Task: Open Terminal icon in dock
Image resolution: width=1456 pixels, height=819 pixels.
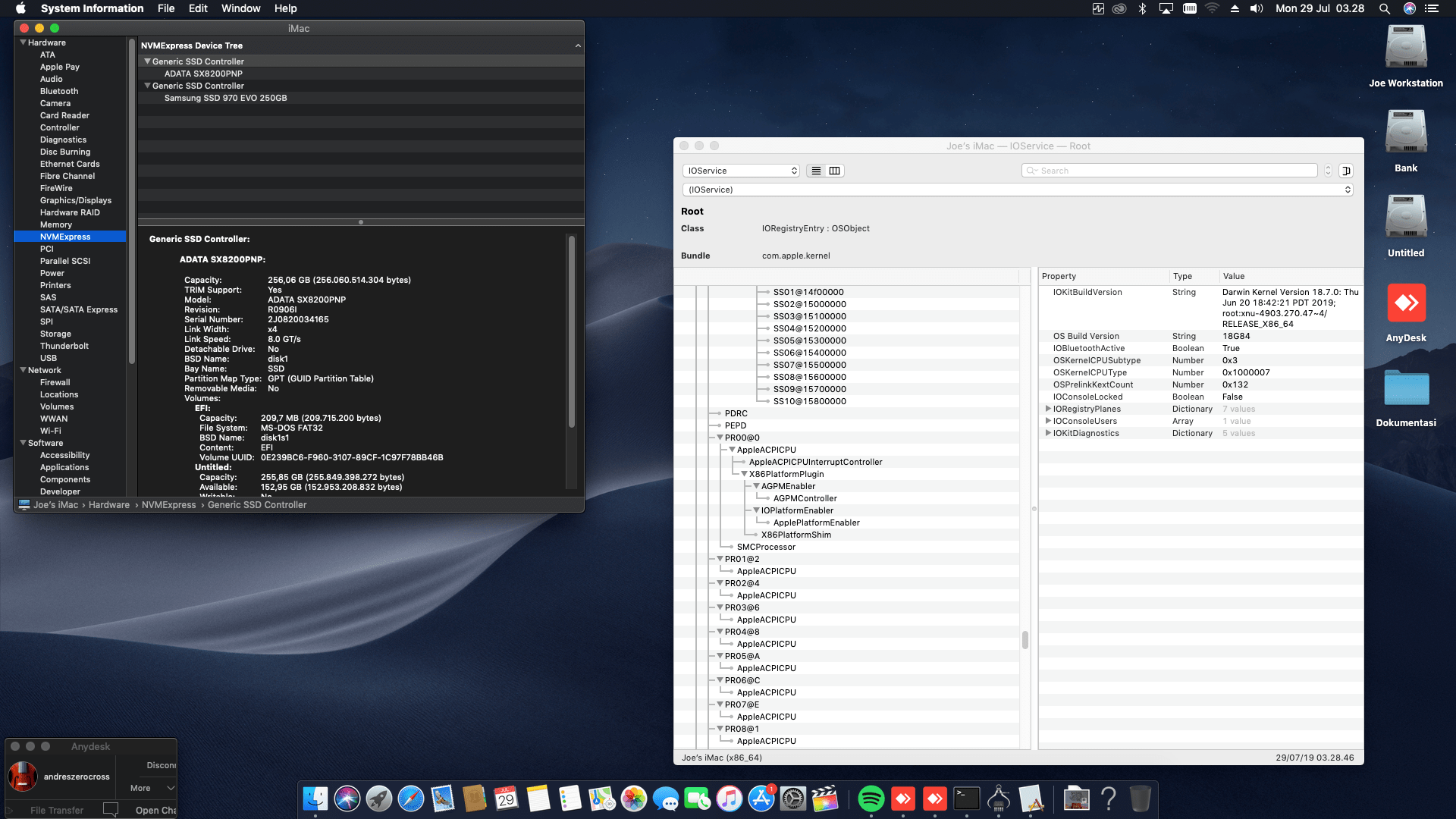Action: coord(967,799)
